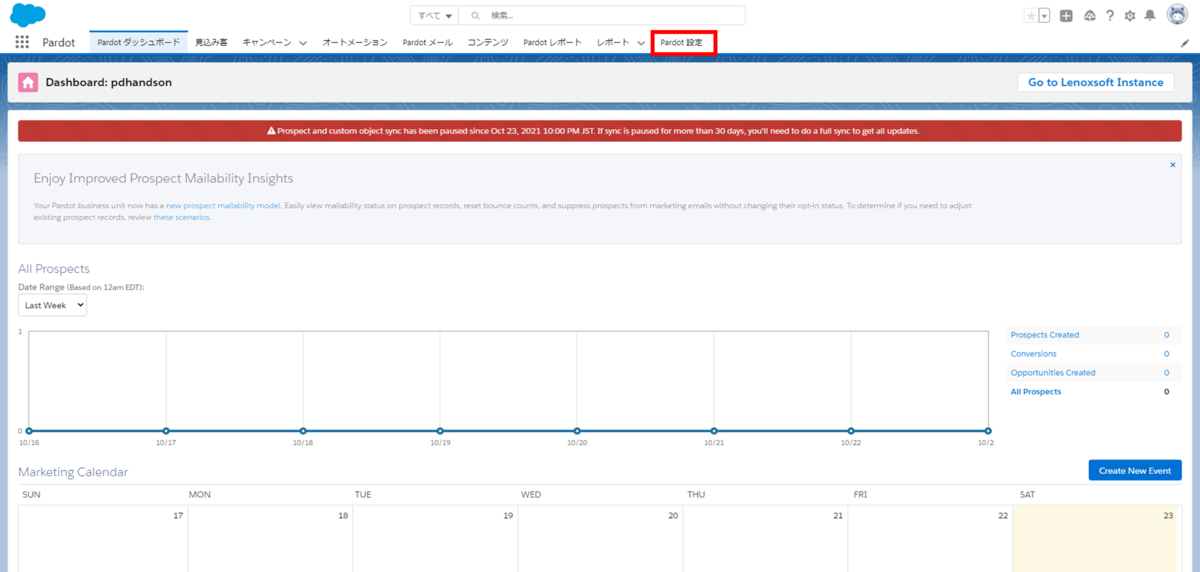The width and height of the screenshot is (1200, 572).
Task: Click the global search field
Action: pos(602,16)
